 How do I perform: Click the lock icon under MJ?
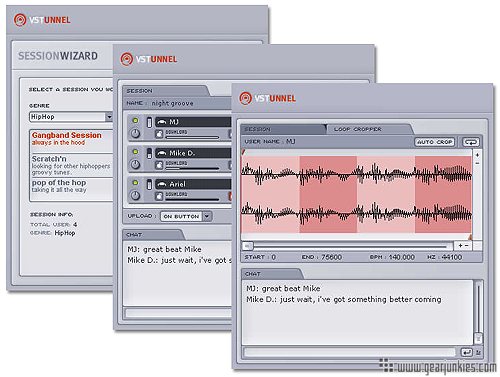159,134
